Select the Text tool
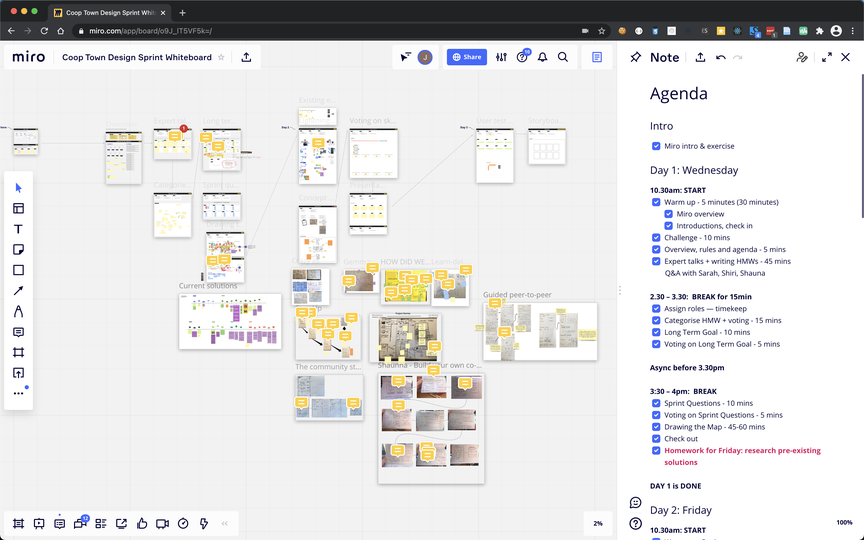 pyautogui.click(x=18, y=229)
